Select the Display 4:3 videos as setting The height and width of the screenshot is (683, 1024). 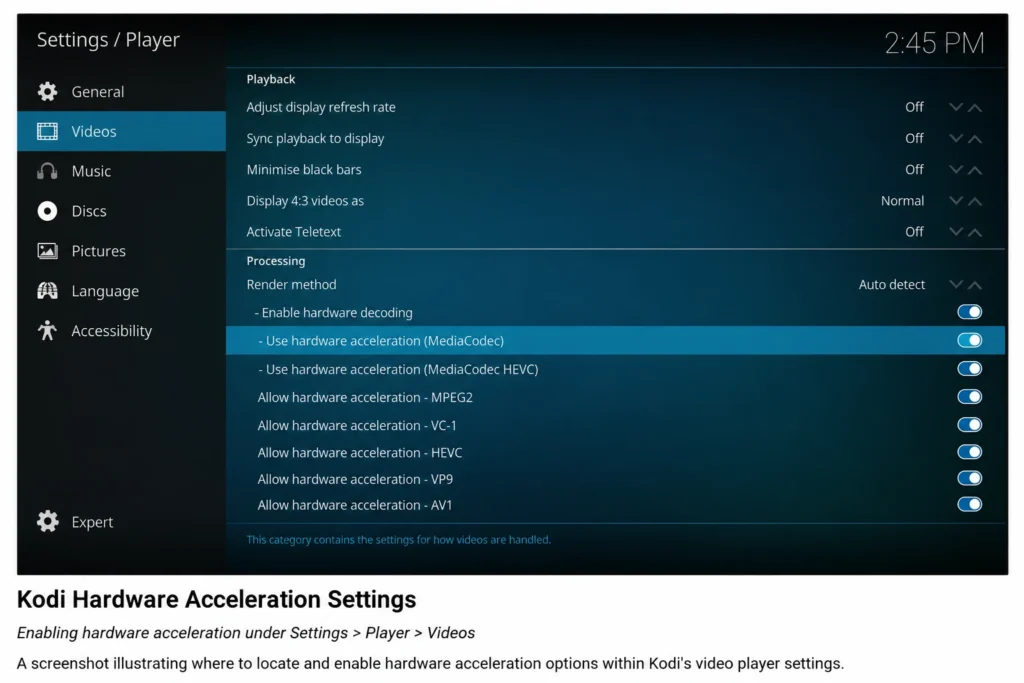615,200
